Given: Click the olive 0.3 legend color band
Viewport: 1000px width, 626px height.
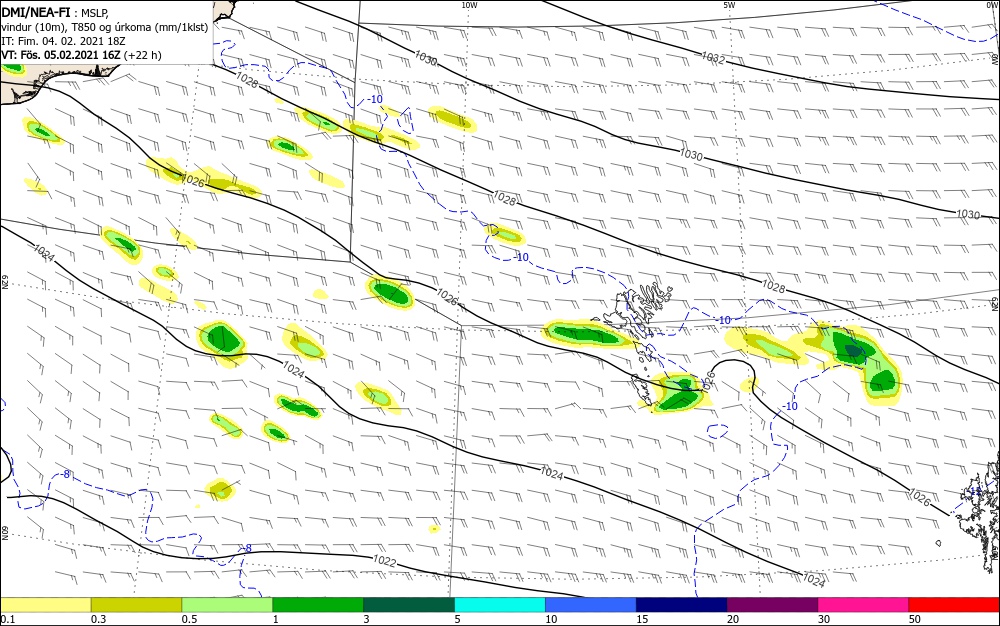Looking at the screenshot, I should 136,605.
